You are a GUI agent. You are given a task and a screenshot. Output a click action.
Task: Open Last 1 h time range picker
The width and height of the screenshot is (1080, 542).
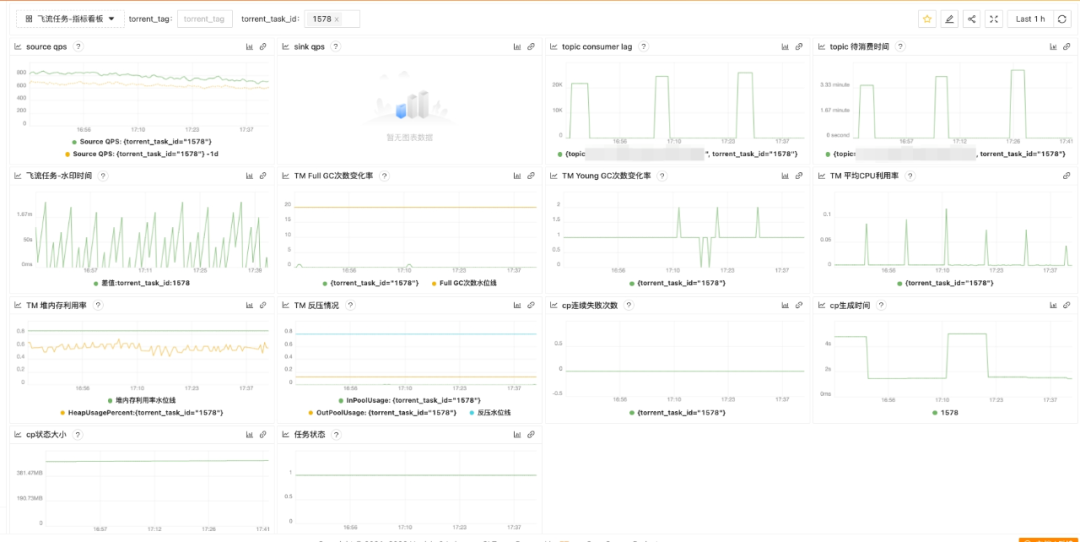click(x=1028, y=19)
